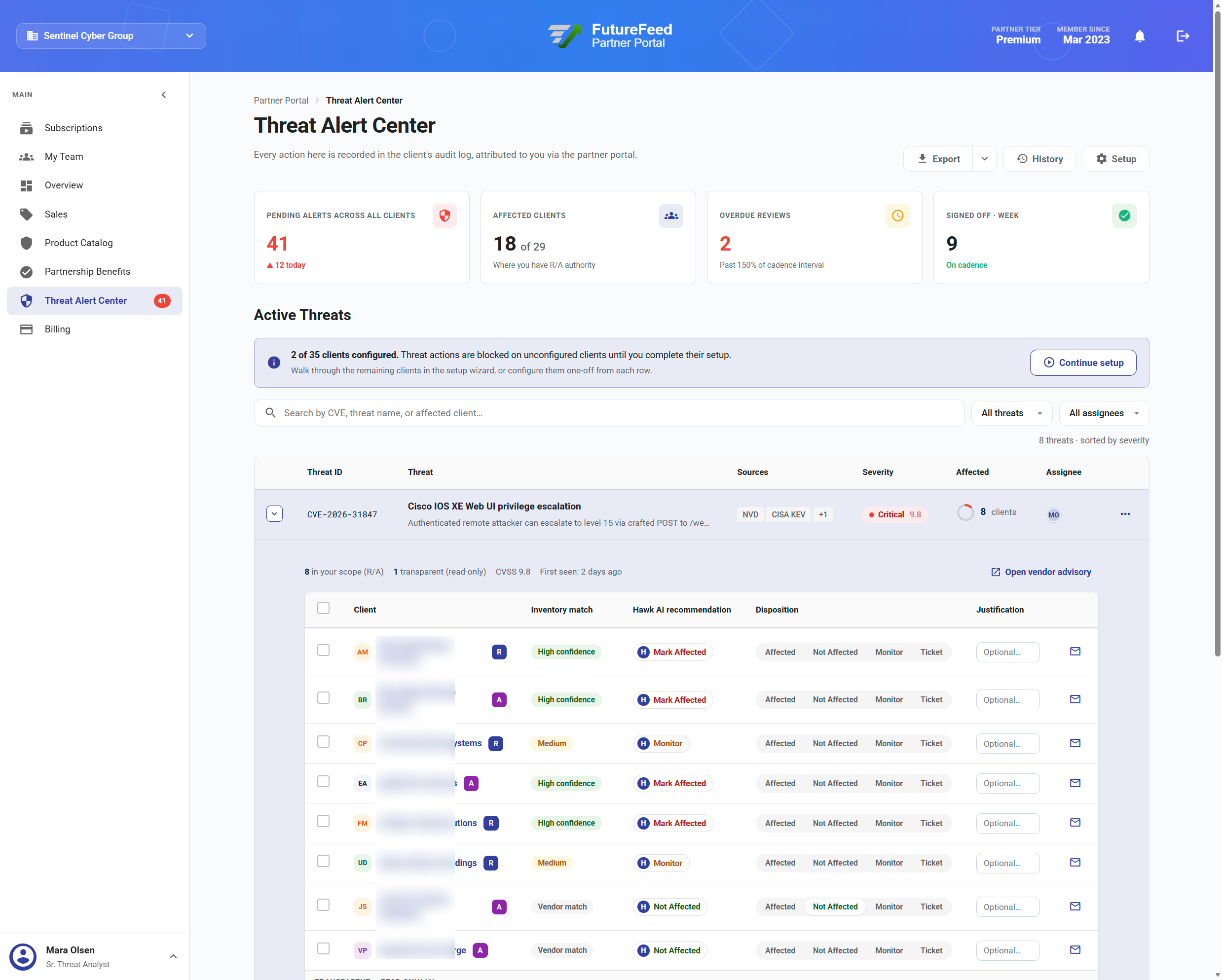Click the logout icon in header

pyautogui.click(x=1183, y=36)
